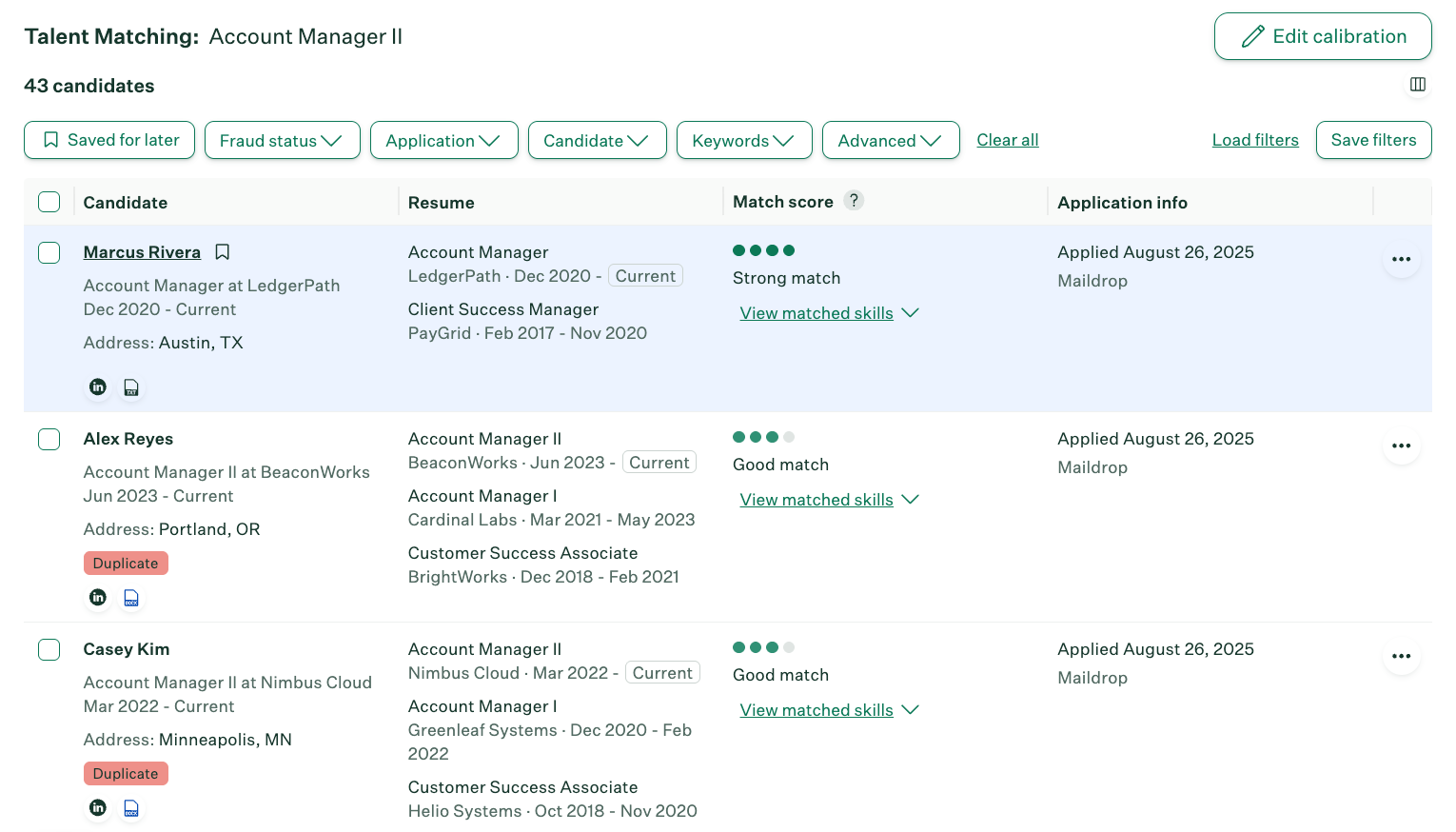Open Marcus Rivera's LinkedIn profile icon
The height and width of the screenshot is (832, 1456).
[x=98, y=386]
